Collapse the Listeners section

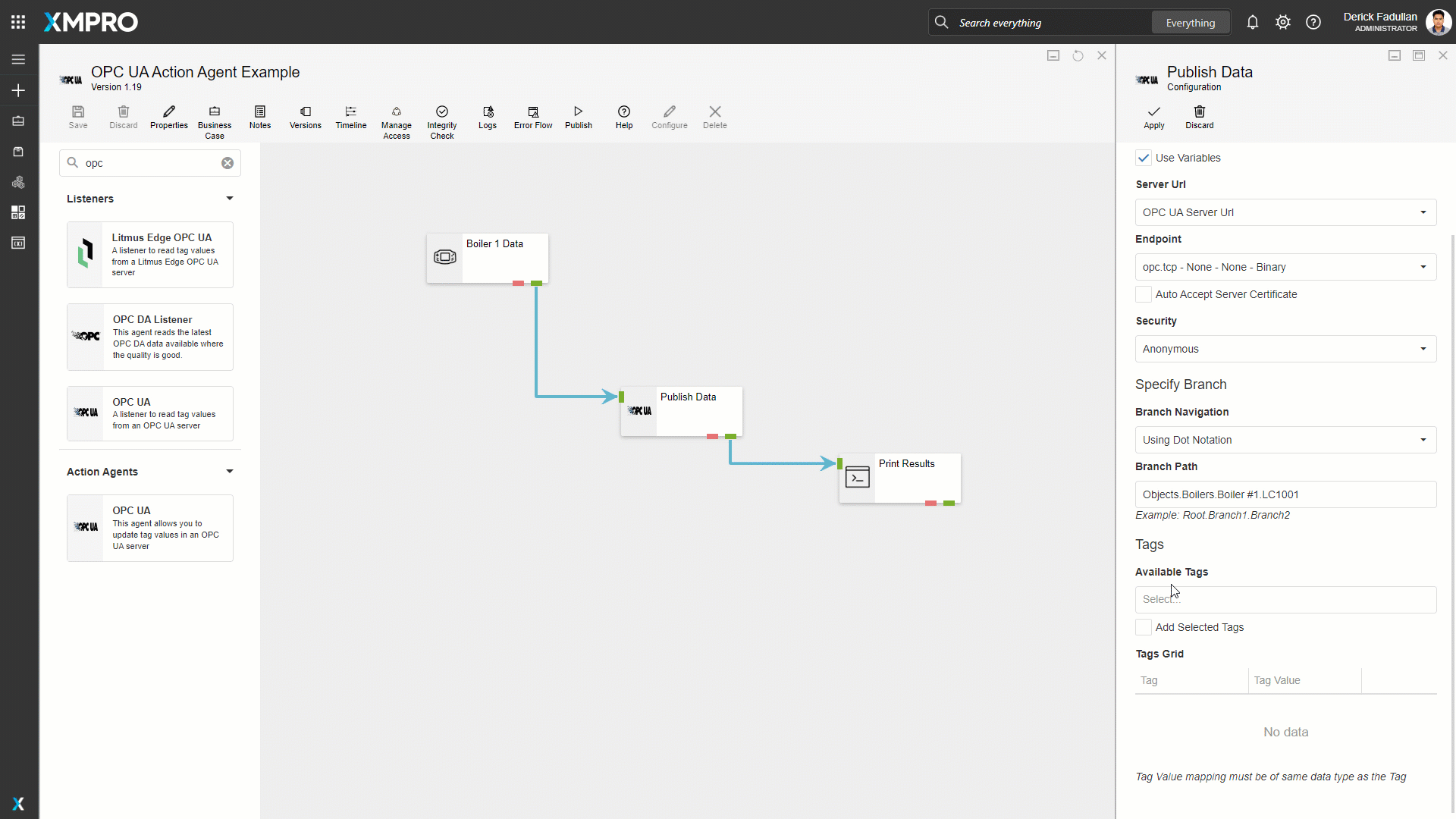tap(229, 199)
